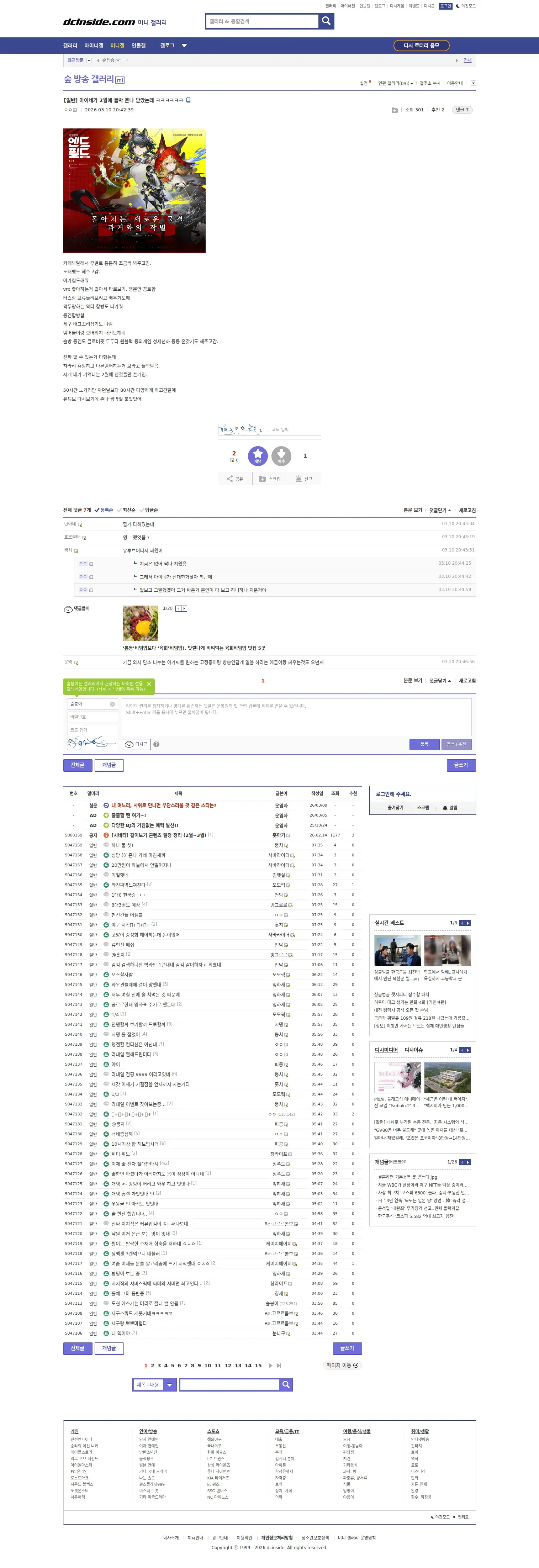Screen dimensions: 539x1568
Task: Click the 디시콘 emoticon button
Action: 136,744
